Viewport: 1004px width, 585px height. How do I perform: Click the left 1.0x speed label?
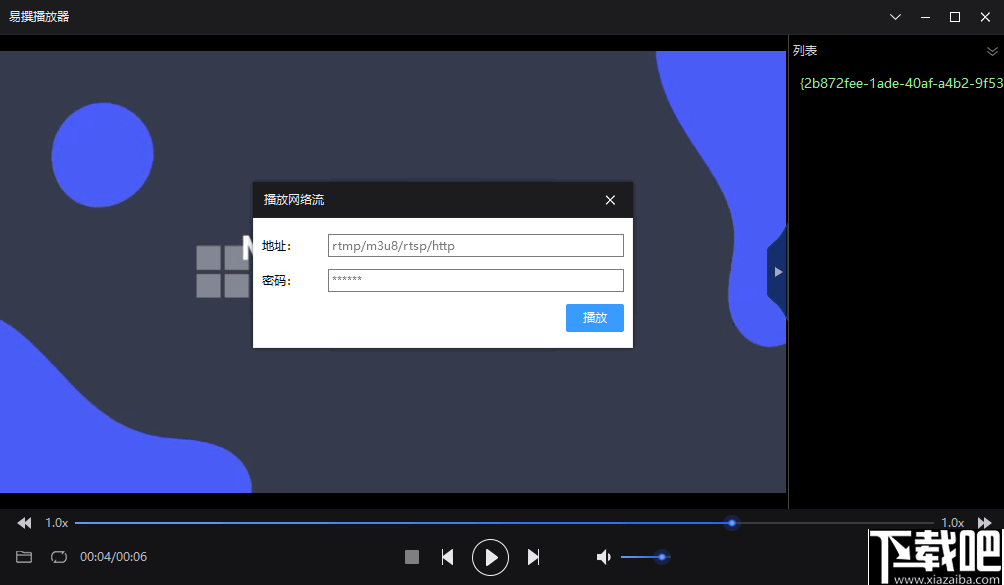[56, 523]
